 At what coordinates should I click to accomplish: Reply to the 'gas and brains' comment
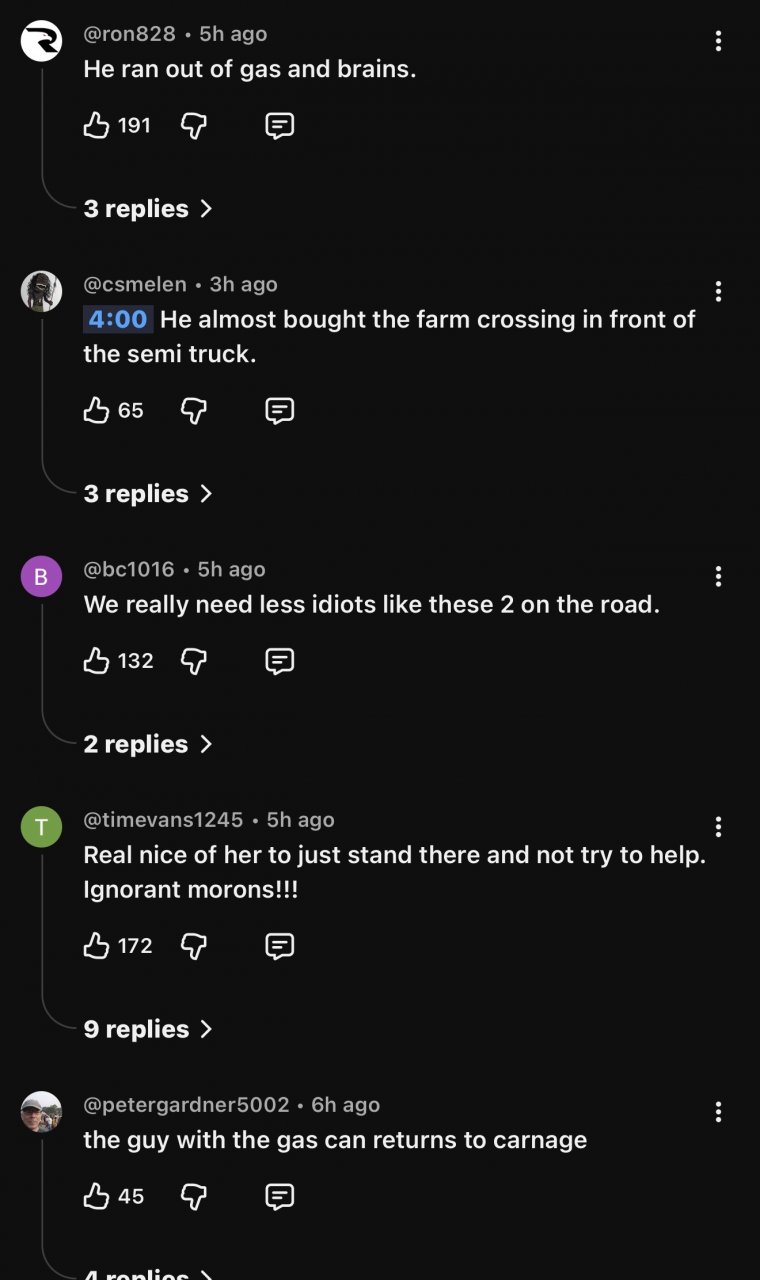pyautogui.click(x=279, y=125)
